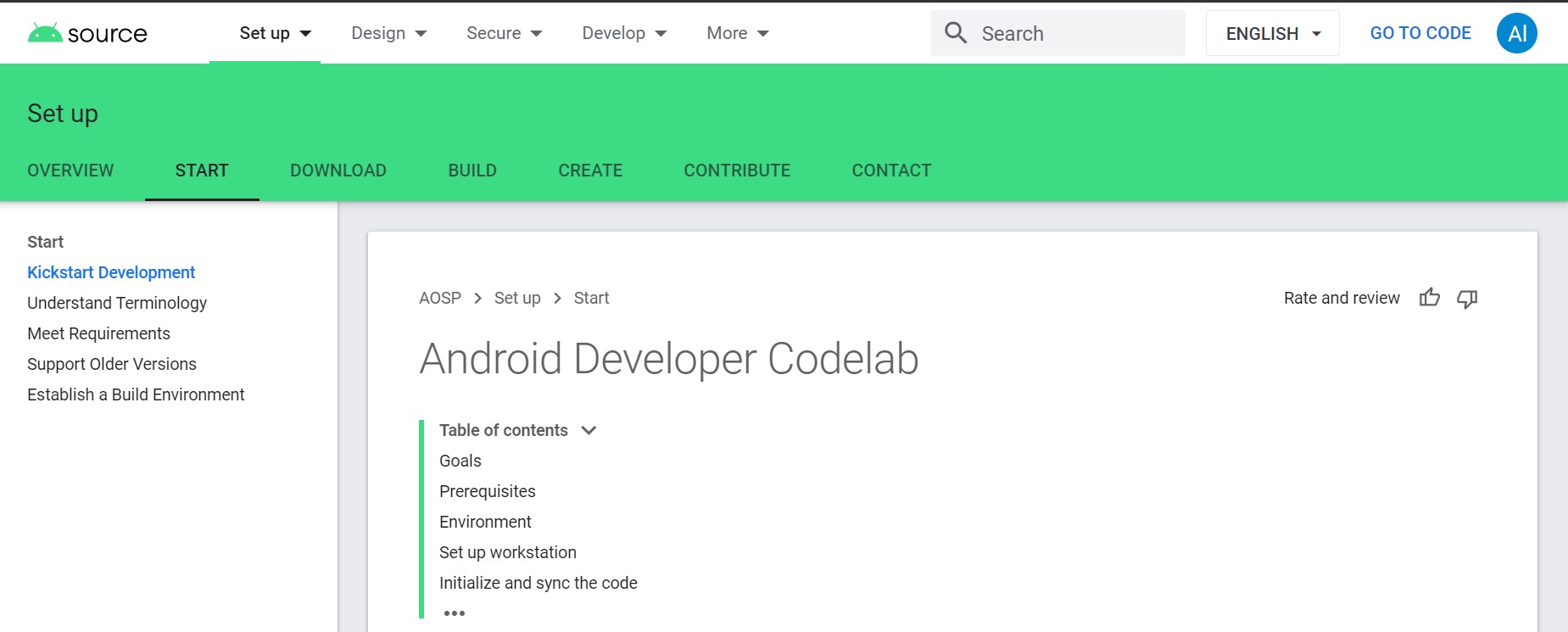Open the BUILD tab
Viewport: 1568px width, 632px height.
coord(472,171)
